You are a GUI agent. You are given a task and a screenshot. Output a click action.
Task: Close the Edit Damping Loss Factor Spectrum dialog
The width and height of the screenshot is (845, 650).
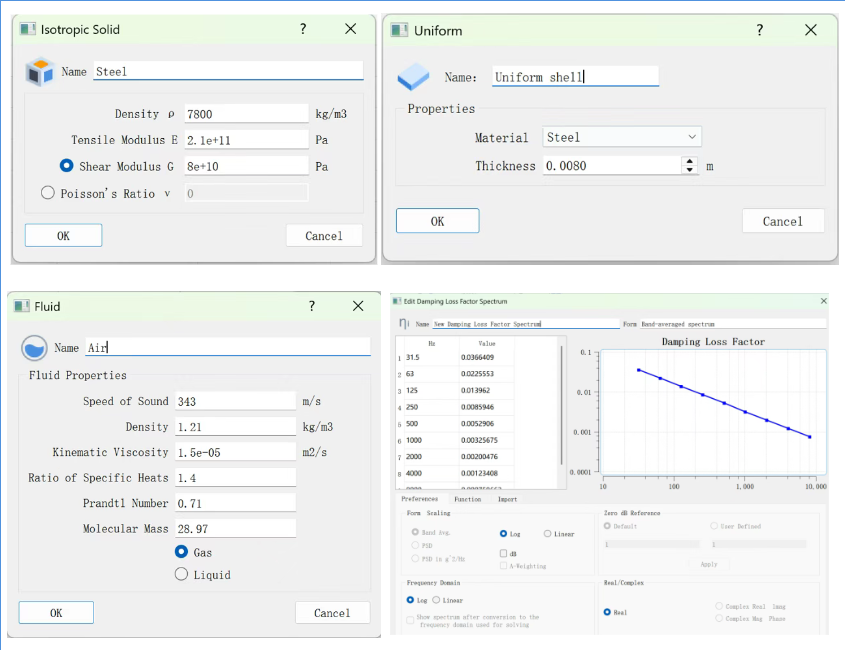tap(823, 301)
